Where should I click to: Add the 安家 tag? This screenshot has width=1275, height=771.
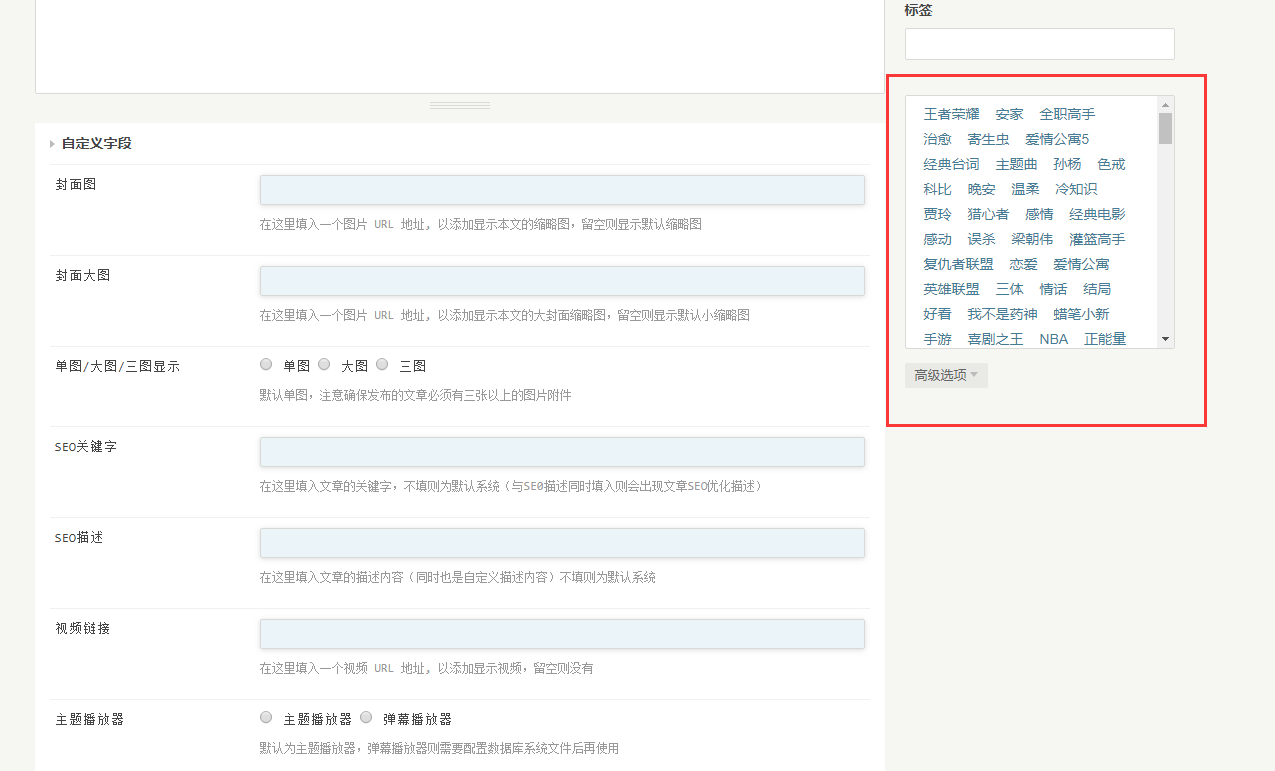coord(1009,114)
